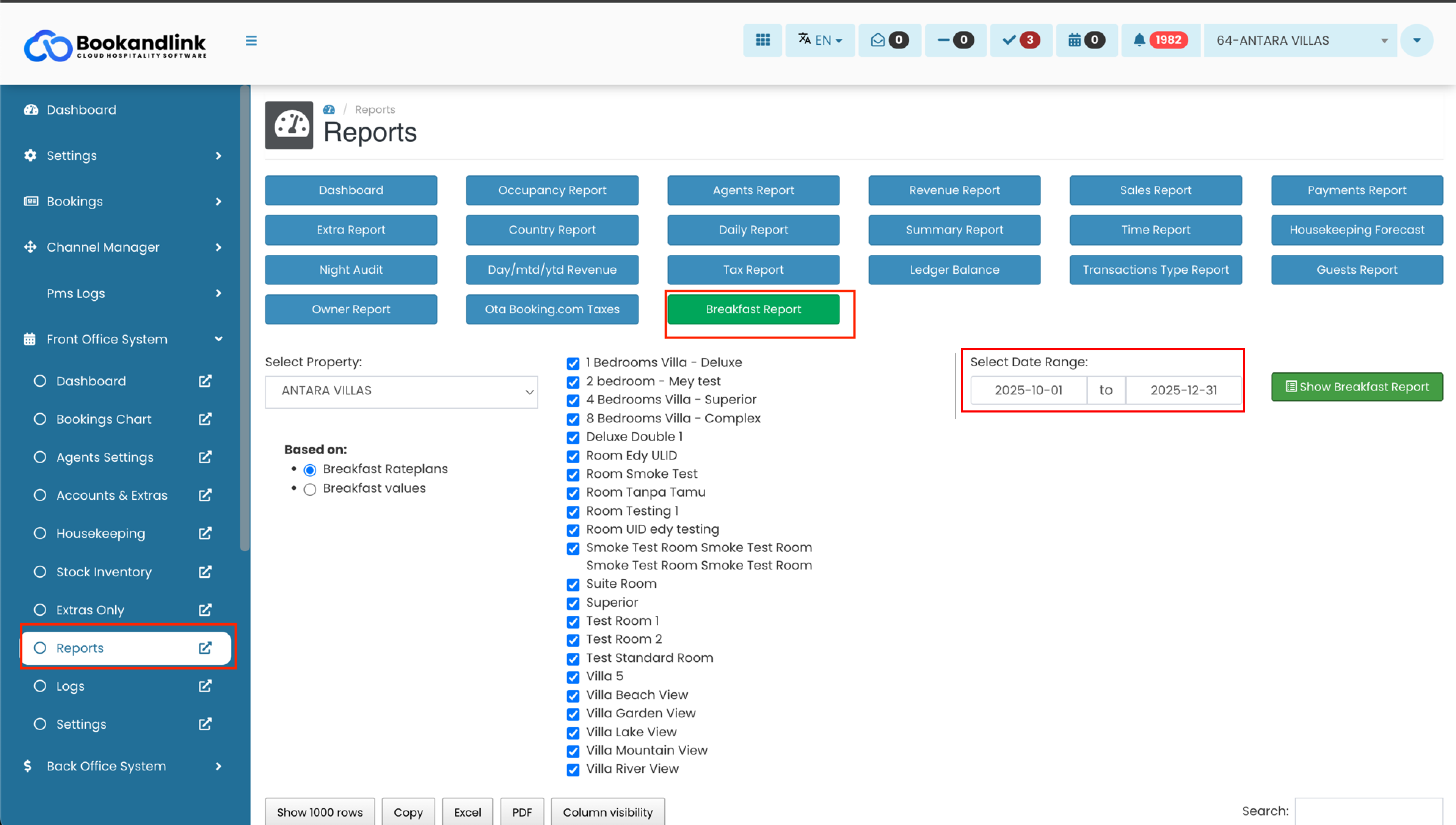Screen dimensions: 1456x825
Task: Open Bookings Chart external link icon
Action: pyautogui.click(x=205, y=419)
